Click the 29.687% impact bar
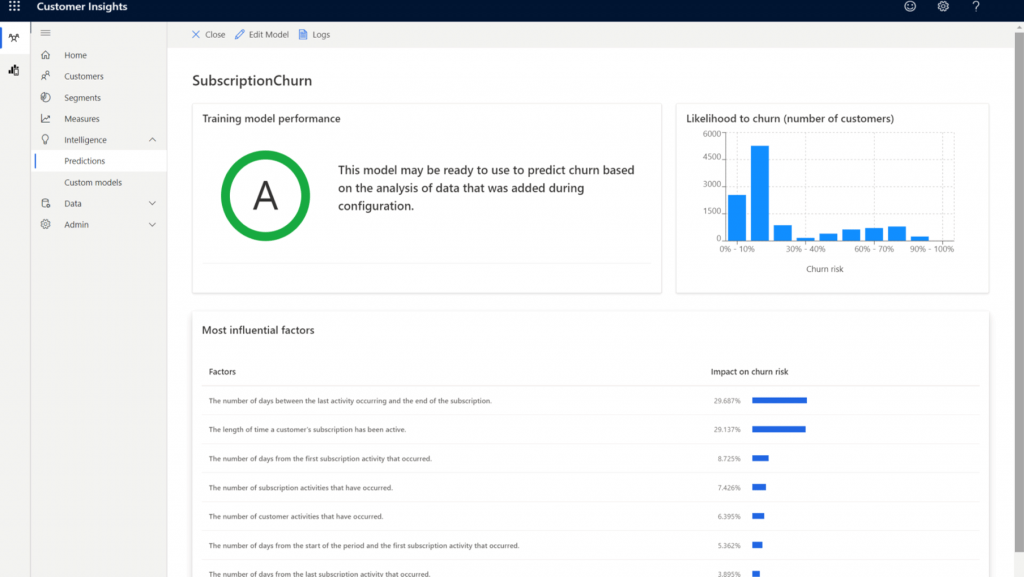 (779, 400)
